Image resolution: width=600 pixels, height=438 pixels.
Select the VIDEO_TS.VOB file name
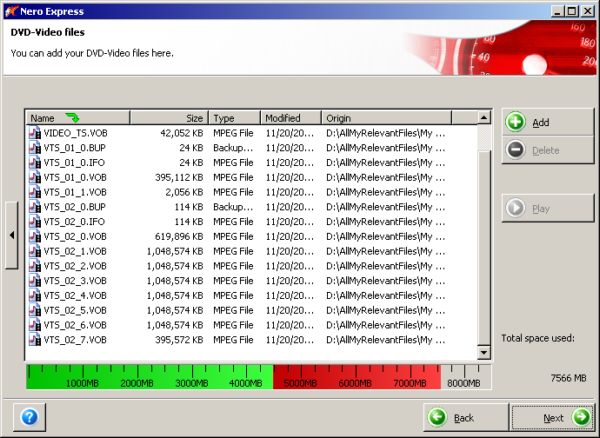click(75, 133)
